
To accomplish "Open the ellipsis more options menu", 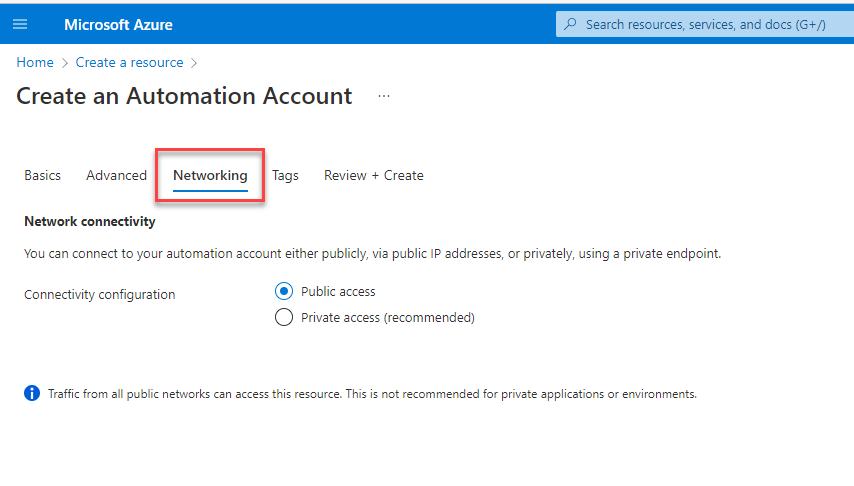I will pyautogui.click(x=384, y=96).
